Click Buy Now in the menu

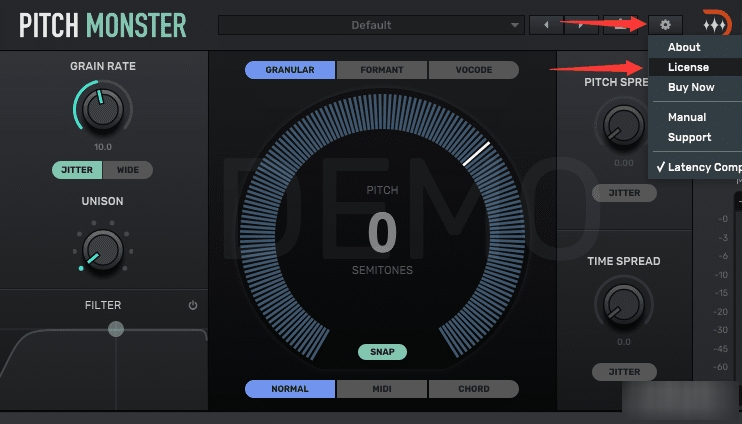[691, 87]
